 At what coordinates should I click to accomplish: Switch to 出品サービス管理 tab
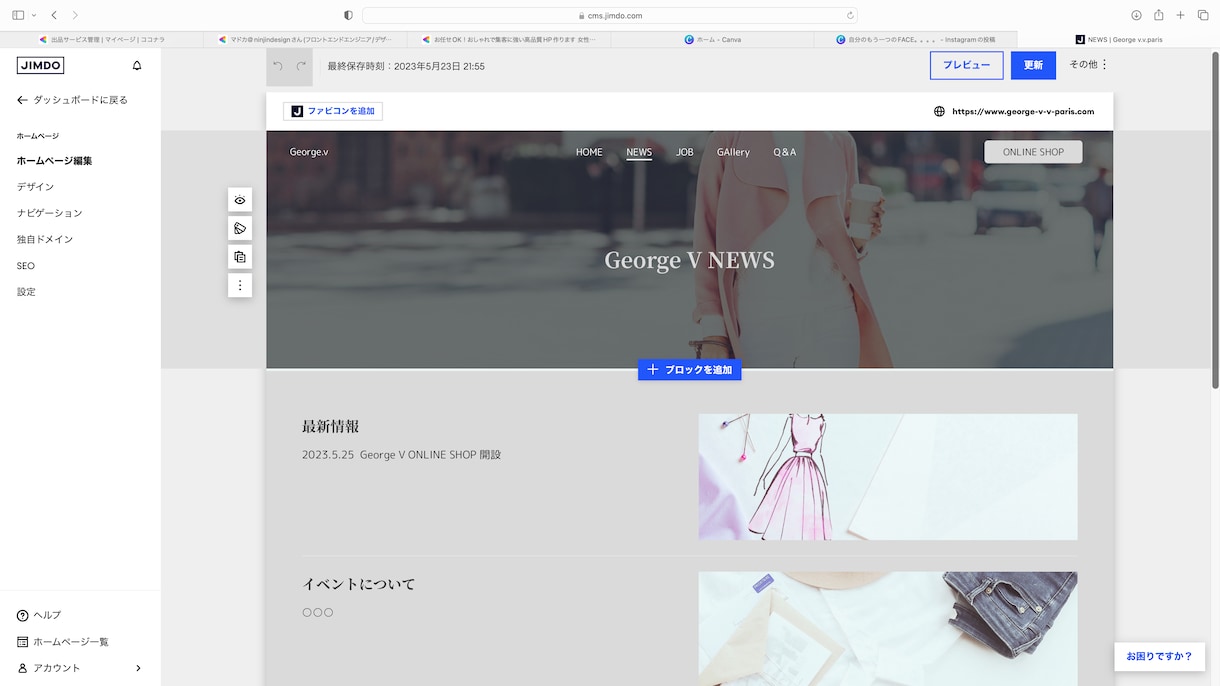(x=101, y=39)
